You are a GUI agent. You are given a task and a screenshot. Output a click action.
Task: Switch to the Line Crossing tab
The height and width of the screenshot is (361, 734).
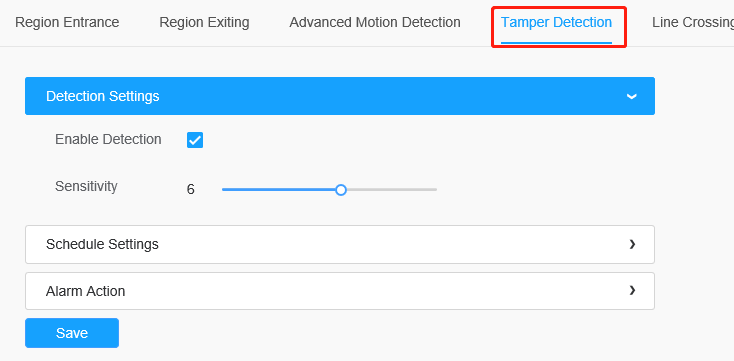693,22
